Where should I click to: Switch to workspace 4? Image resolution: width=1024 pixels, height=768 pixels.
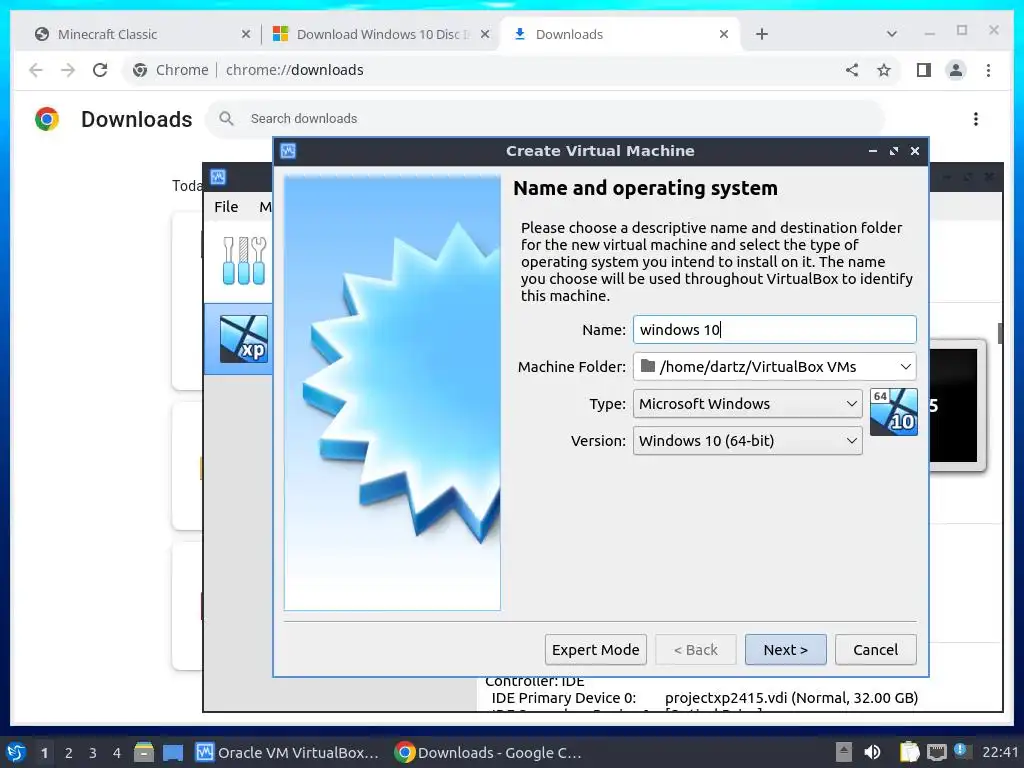117,753
